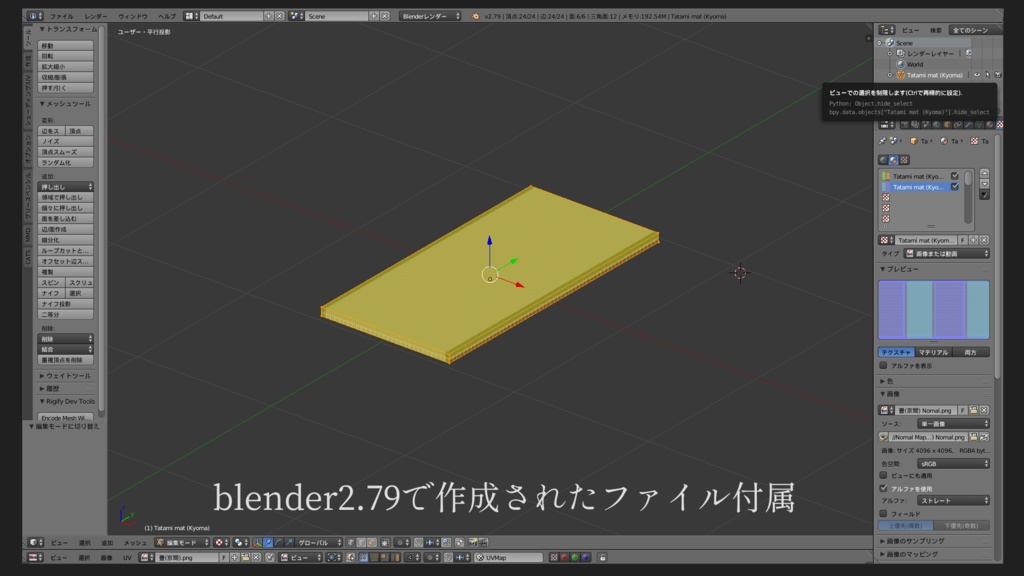Select 両方 preview mode
Screen dimensions: 1024x576
(x=971, y=352)
